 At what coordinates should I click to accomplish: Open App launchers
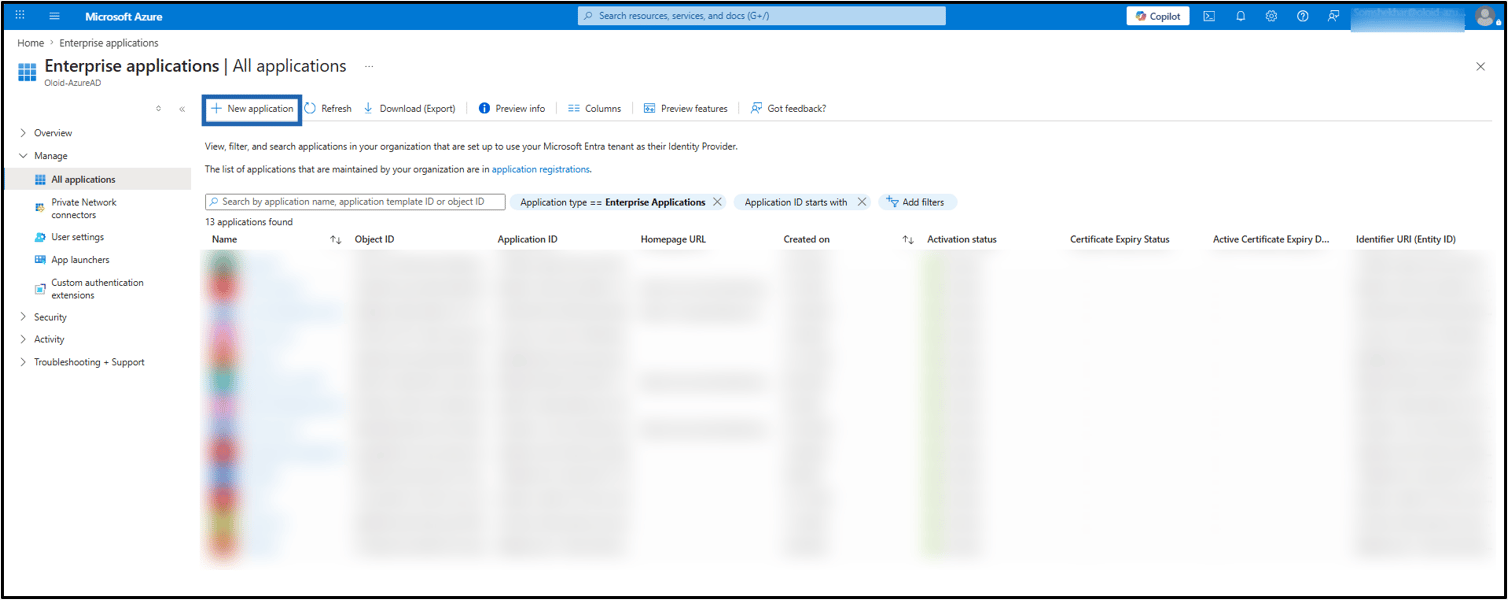pos(80,260)
